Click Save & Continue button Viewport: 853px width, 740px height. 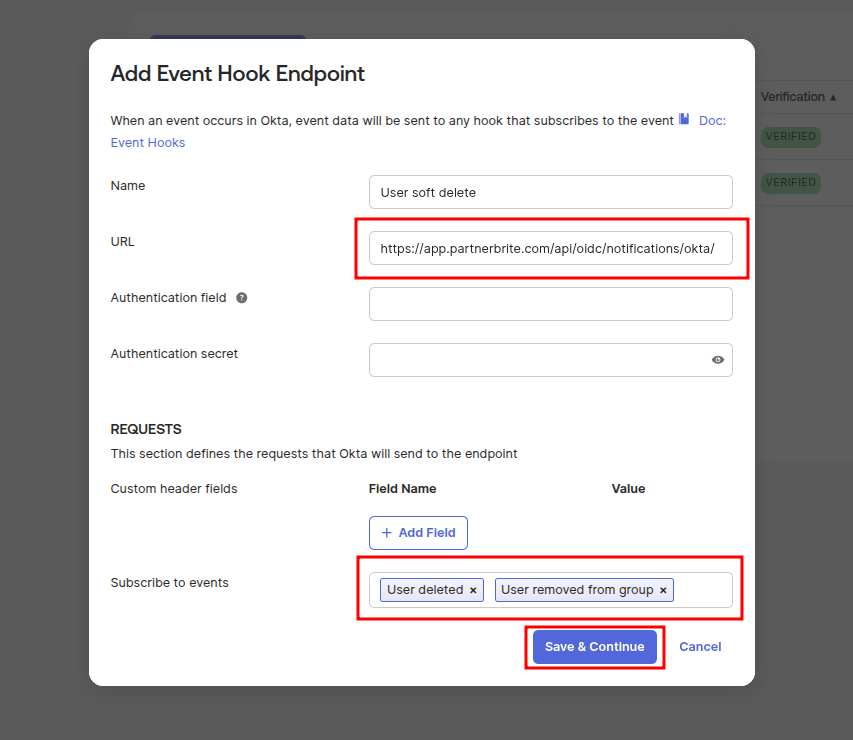coord(595,647)
